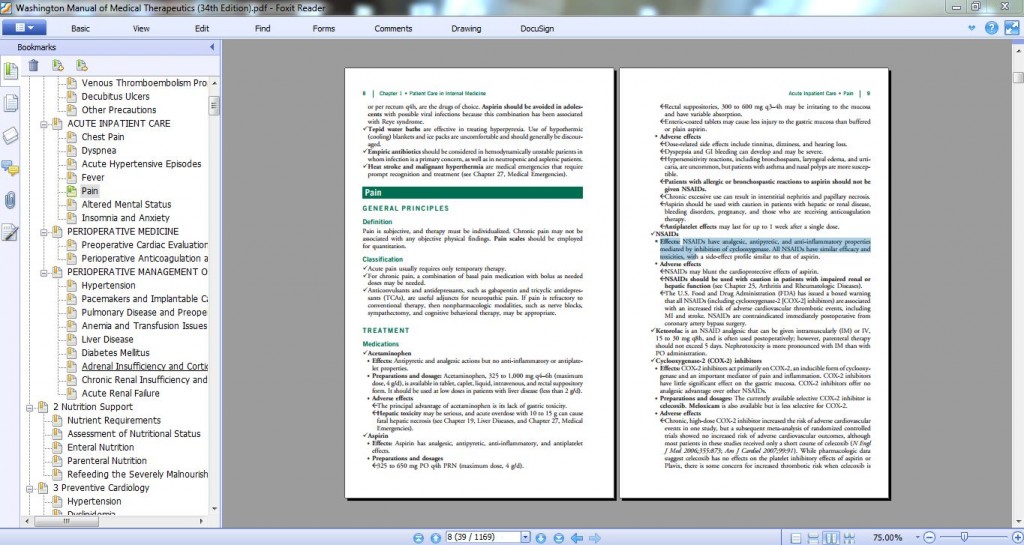Delete bookmark using the trash can icon
Image resolution: width=1024 pixels, height=545 pixels.
pyautogui.click(x=33, y=65)
